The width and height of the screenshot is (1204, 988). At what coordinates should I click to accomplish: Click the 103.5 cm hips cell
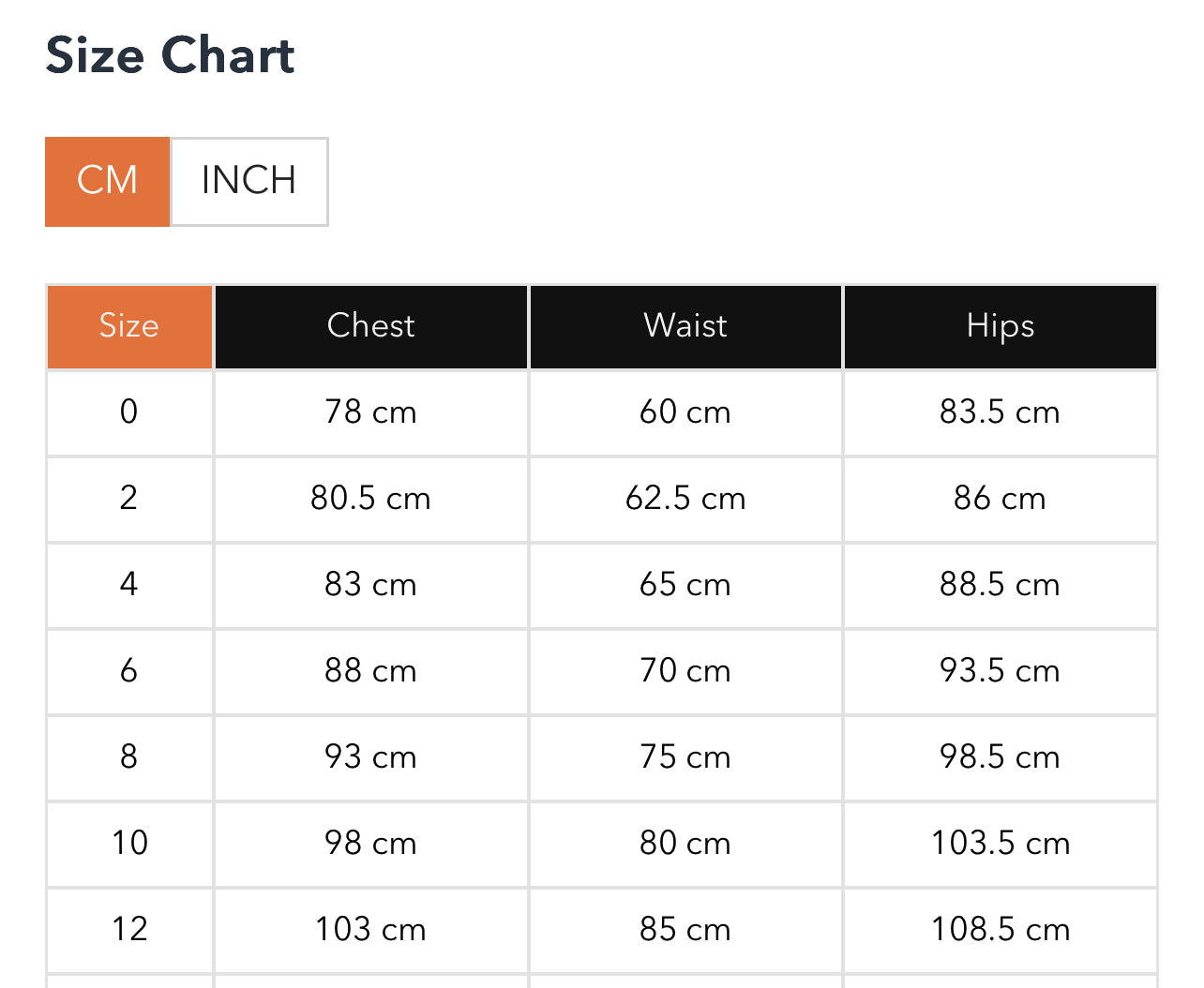[x=1001, y=843]
